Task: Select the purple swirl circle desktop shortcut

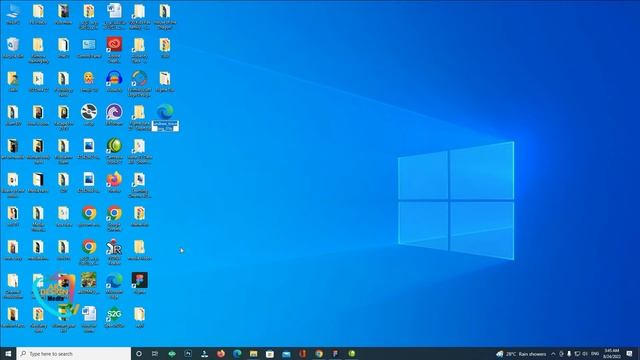Action: (114, 115)
